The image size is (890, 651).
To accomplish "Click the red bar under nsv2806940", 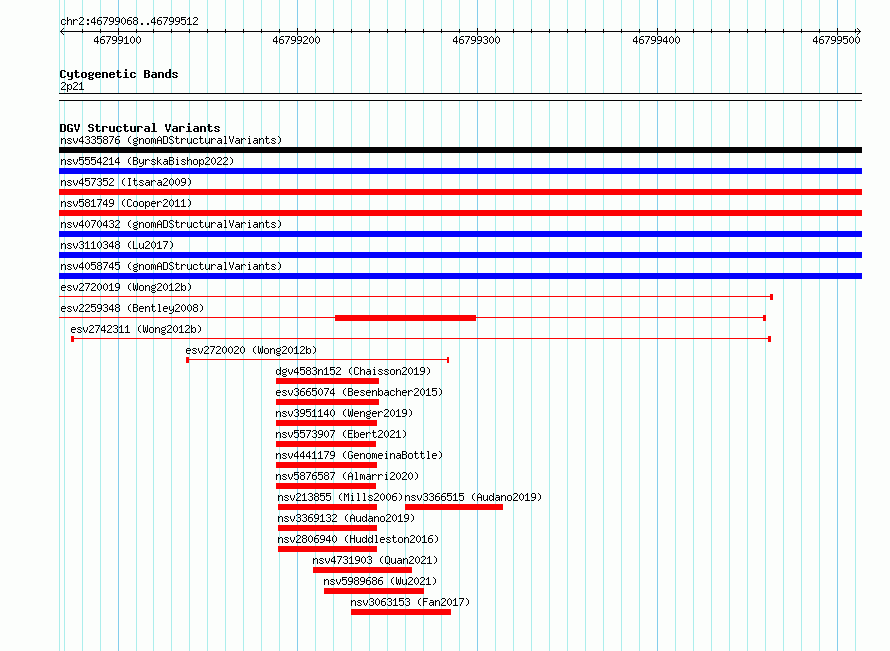I will click(328, 549).
